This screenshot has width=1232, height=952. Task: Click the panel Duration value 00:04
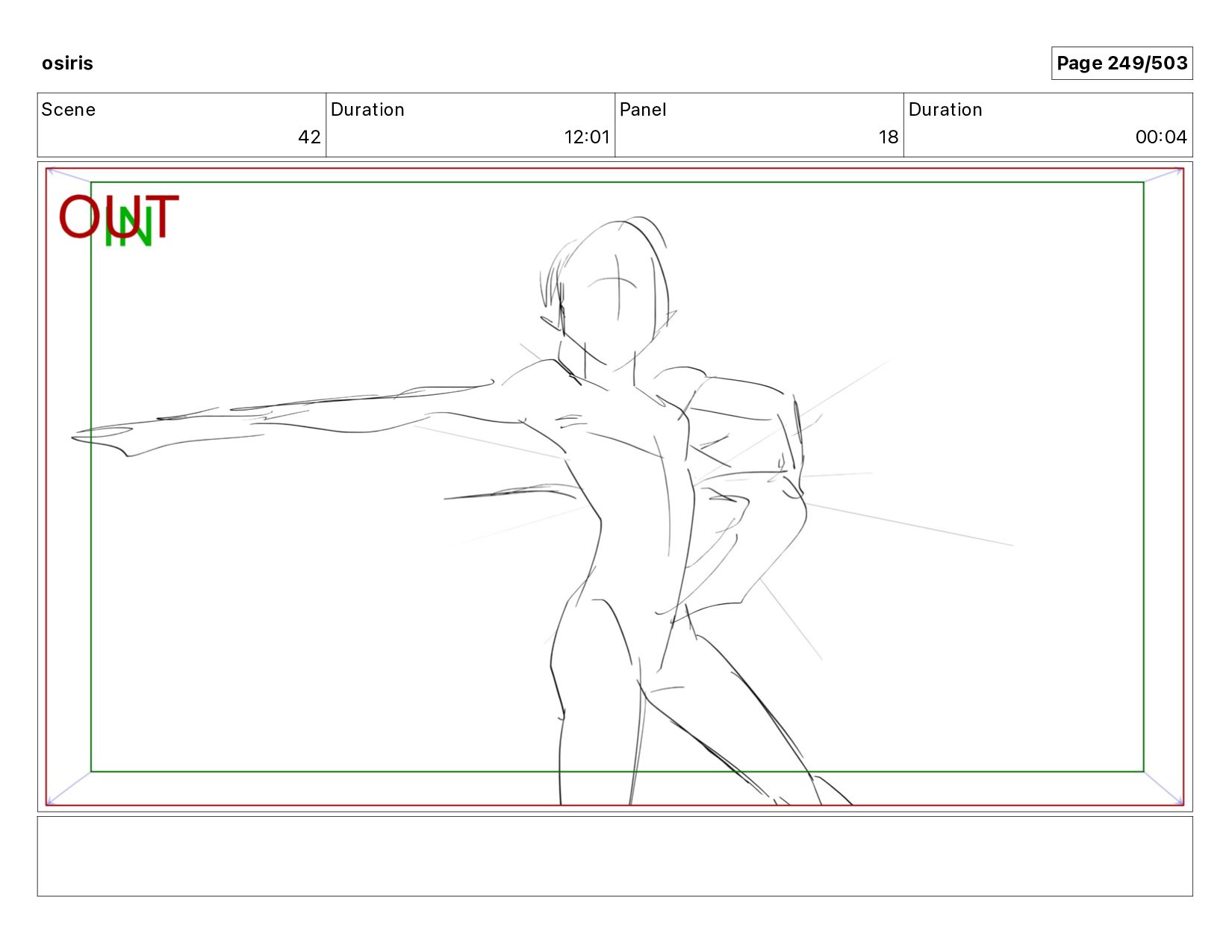tap(1161, 137)
